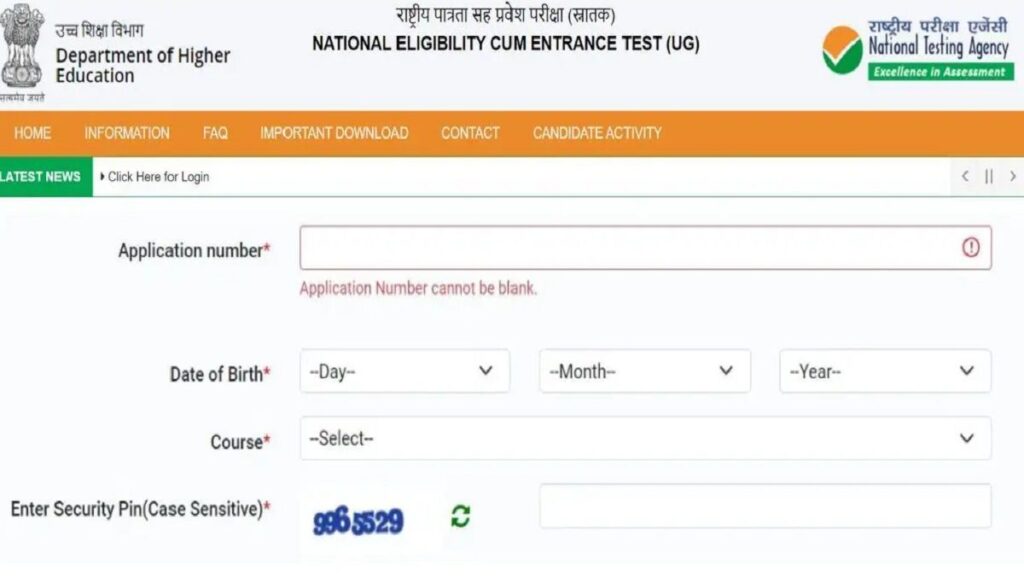Open the FAQ menu item

(x=215, y=133)
